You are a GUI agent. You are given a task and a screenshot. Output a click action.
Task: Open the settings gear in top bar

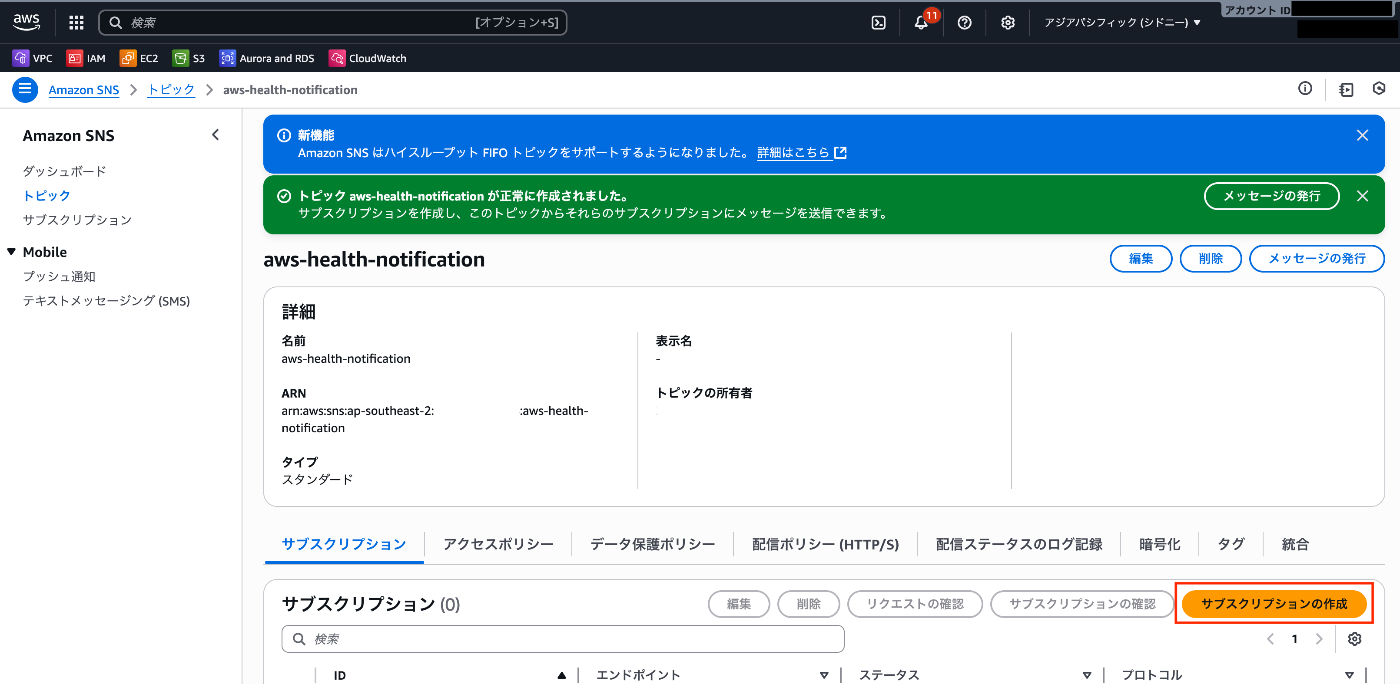pos(1008,22)
